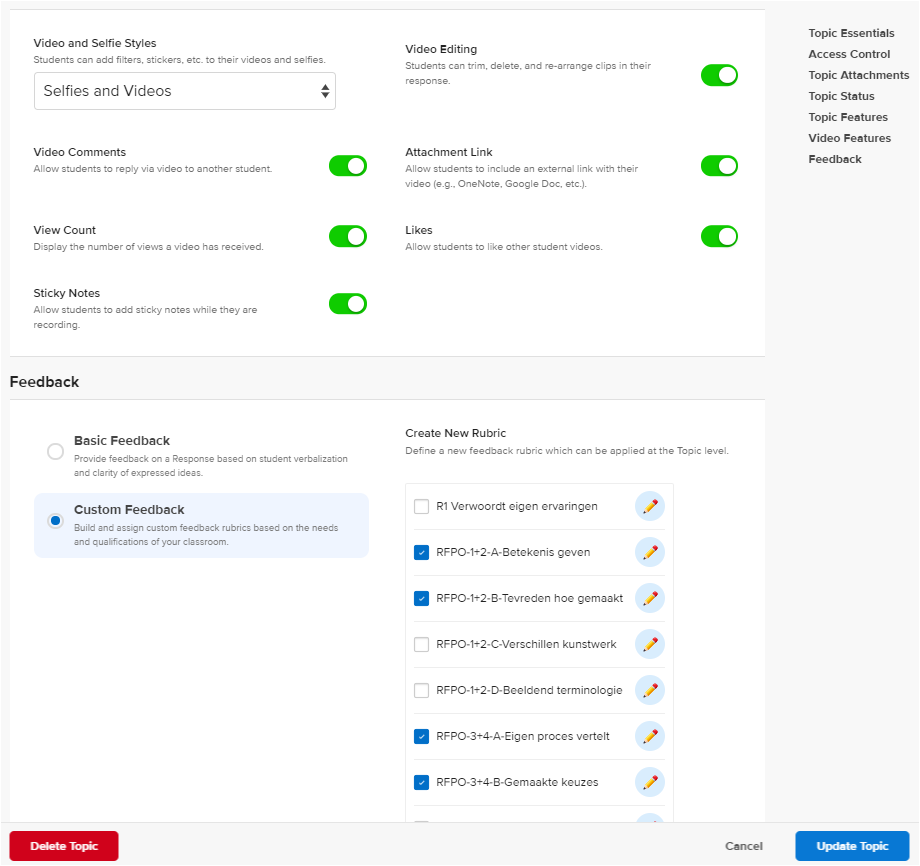Check the R1 Verwoordt eigen ervaringen checkbox
This screenshot has width=920, height=866.
(422, 507)
